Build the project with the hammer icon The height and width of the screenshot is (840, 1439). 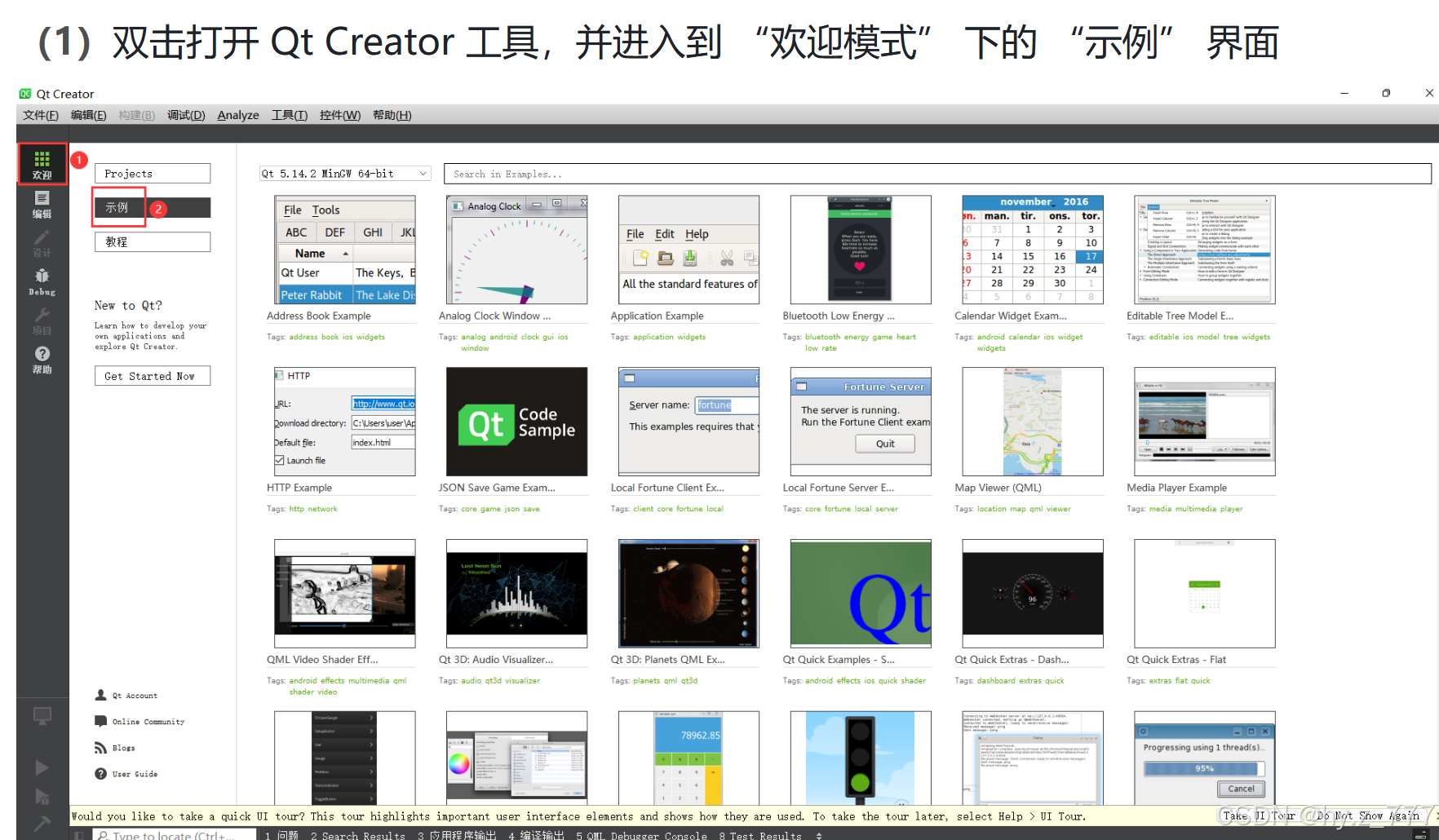[x=42, y=824]
